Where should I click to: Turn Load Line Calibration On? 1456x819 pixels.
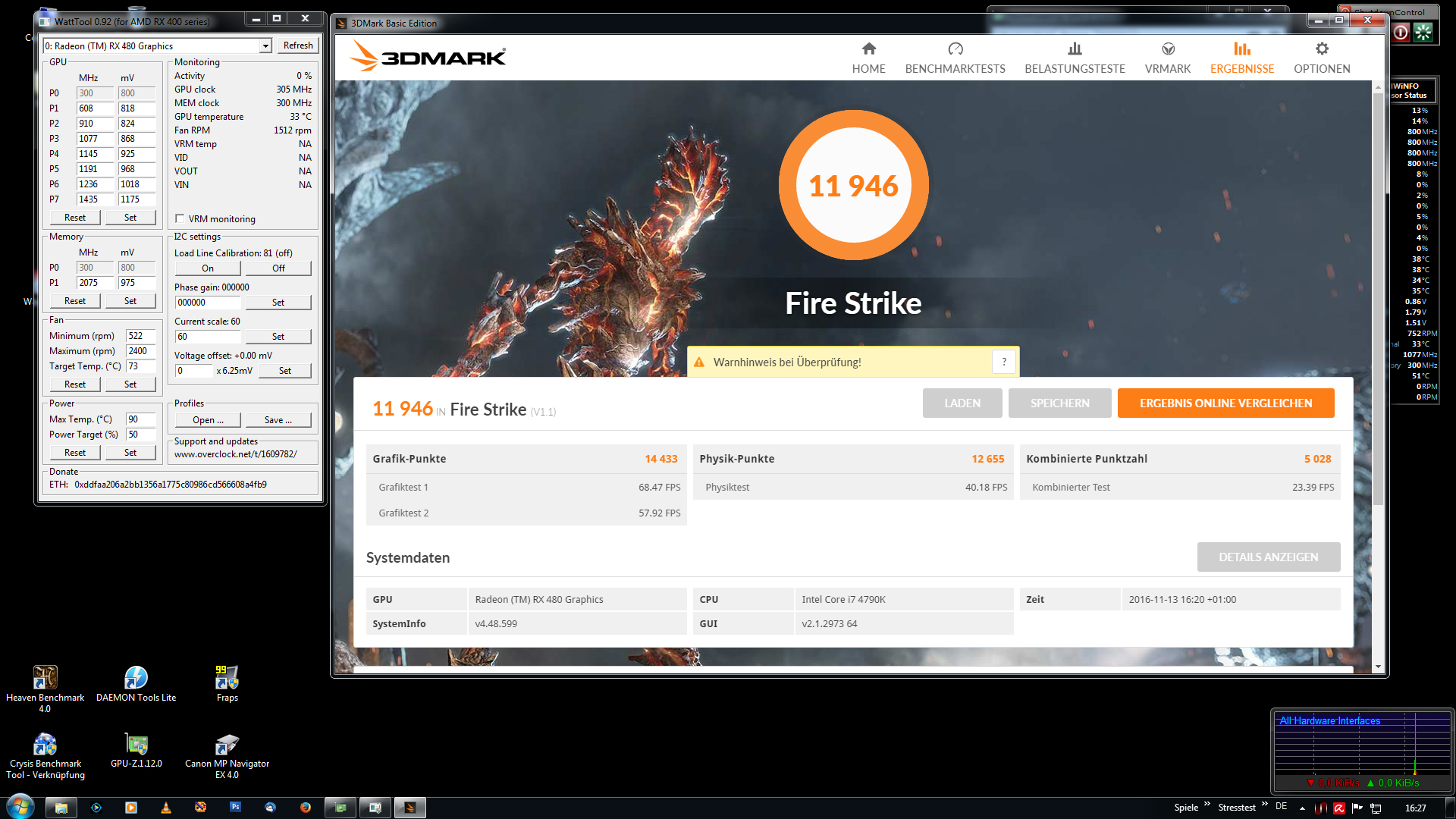pyautogui.click(x=208, y=268)
